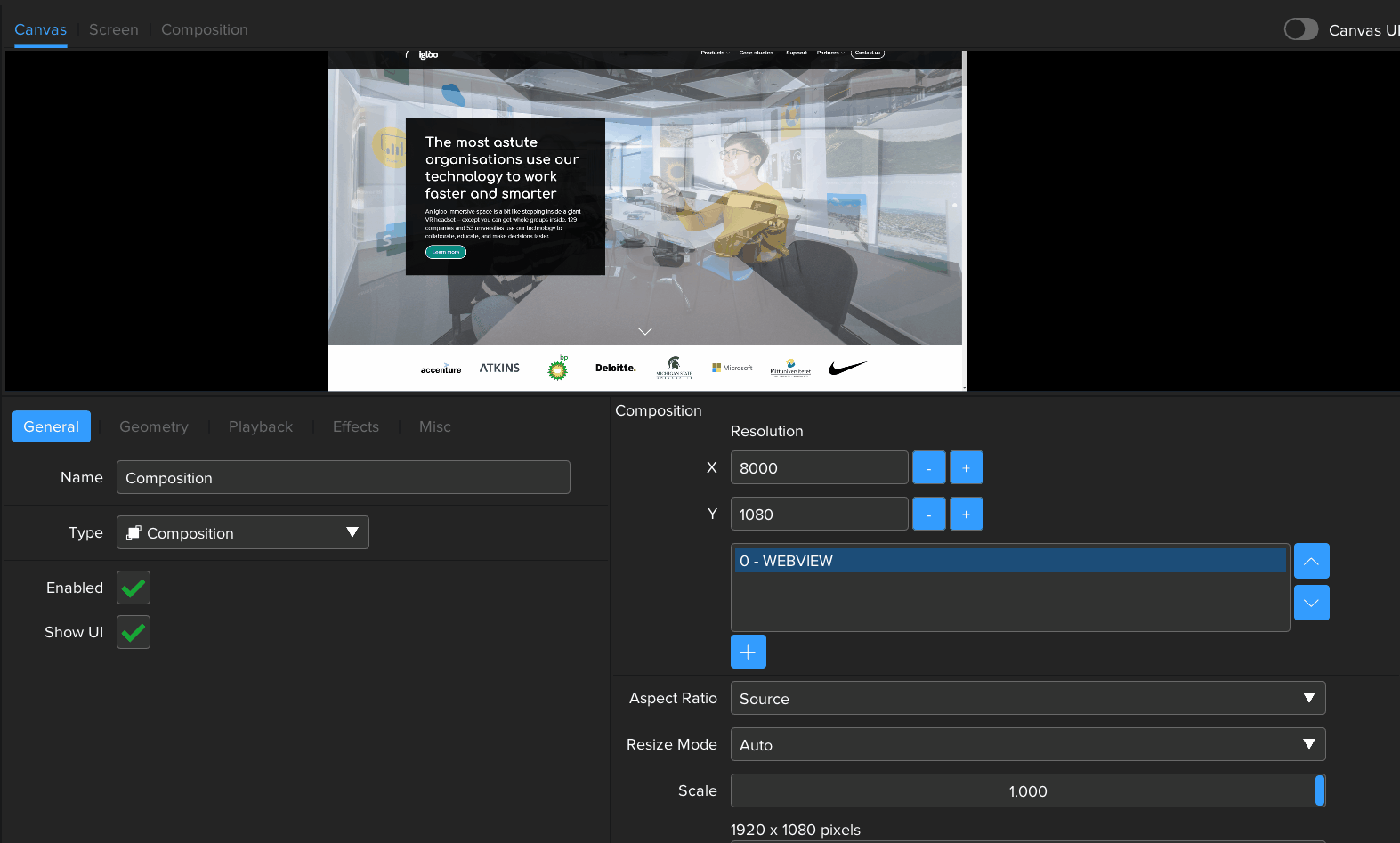Increase the X resolution with plus button

pos(966,467)
